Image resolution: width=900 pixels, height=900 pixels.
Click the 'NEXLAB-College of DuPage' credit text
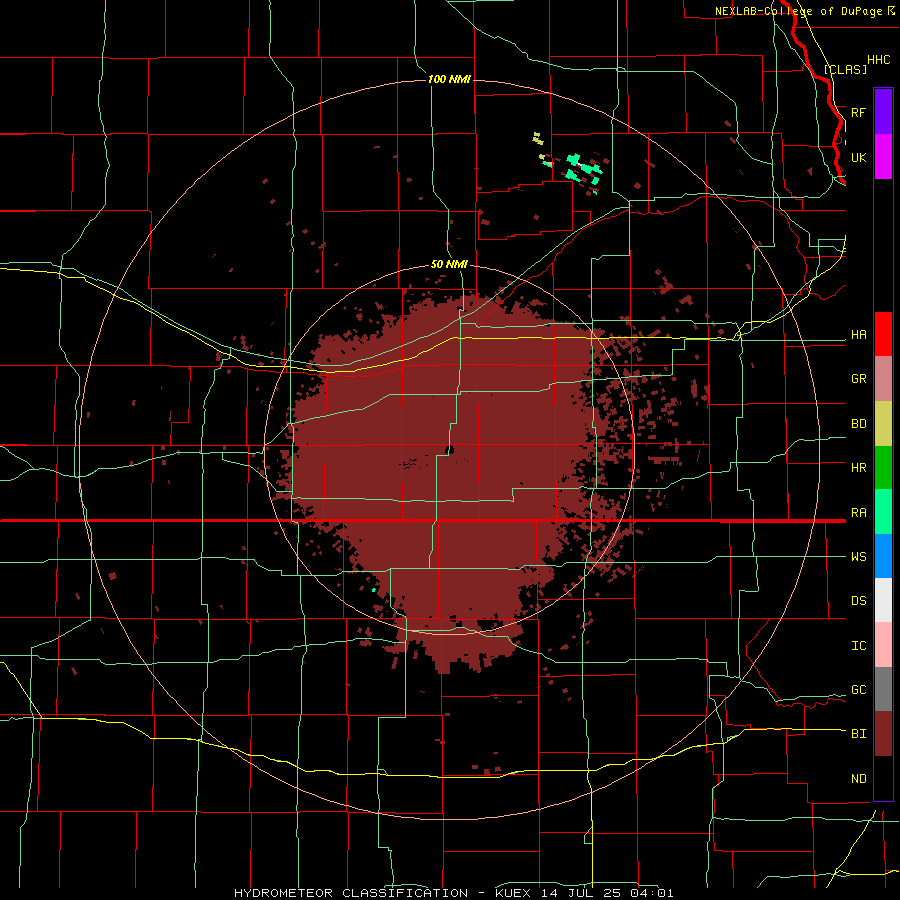[798, 11]
